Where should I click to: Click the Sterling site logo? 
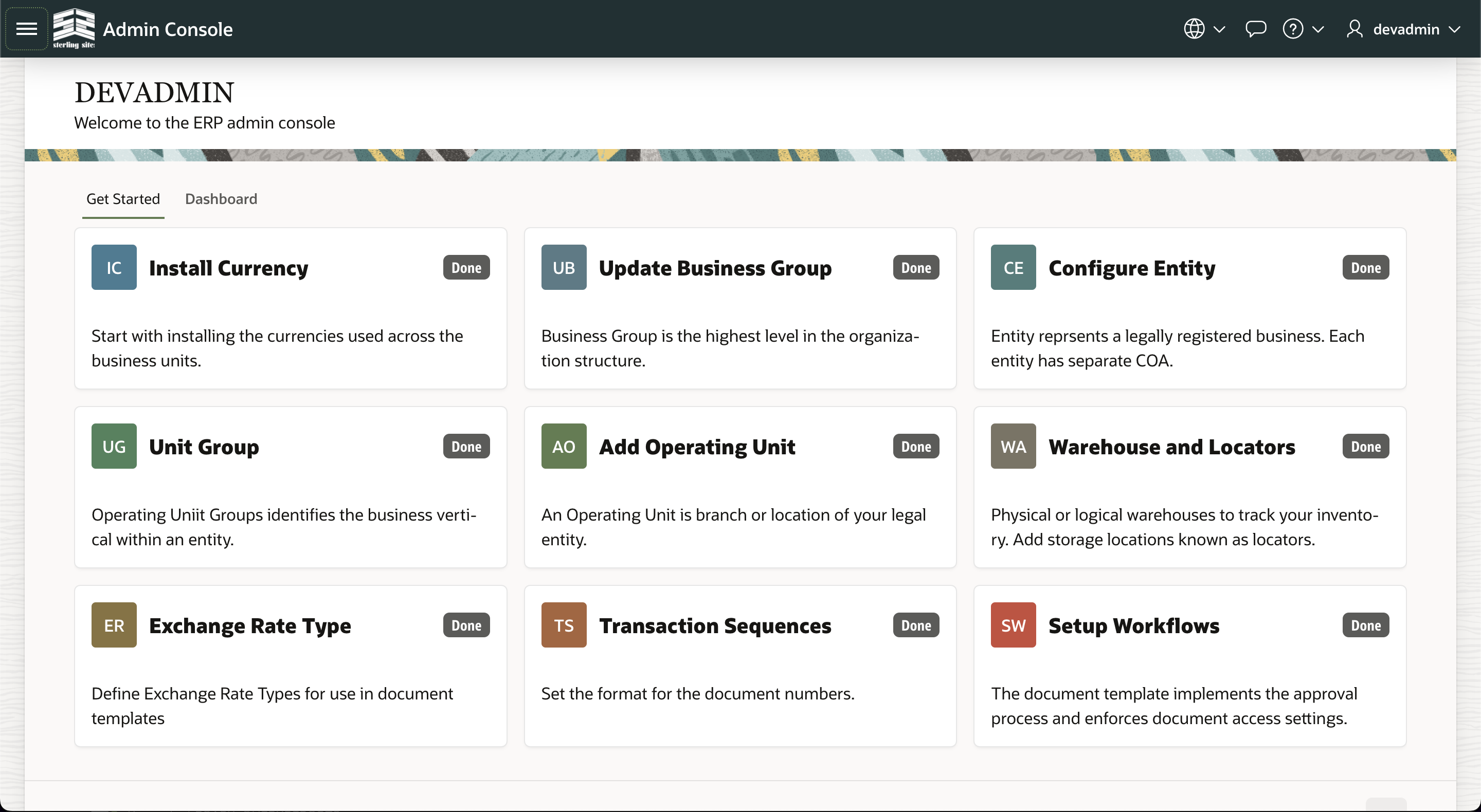tap(74, 28)
